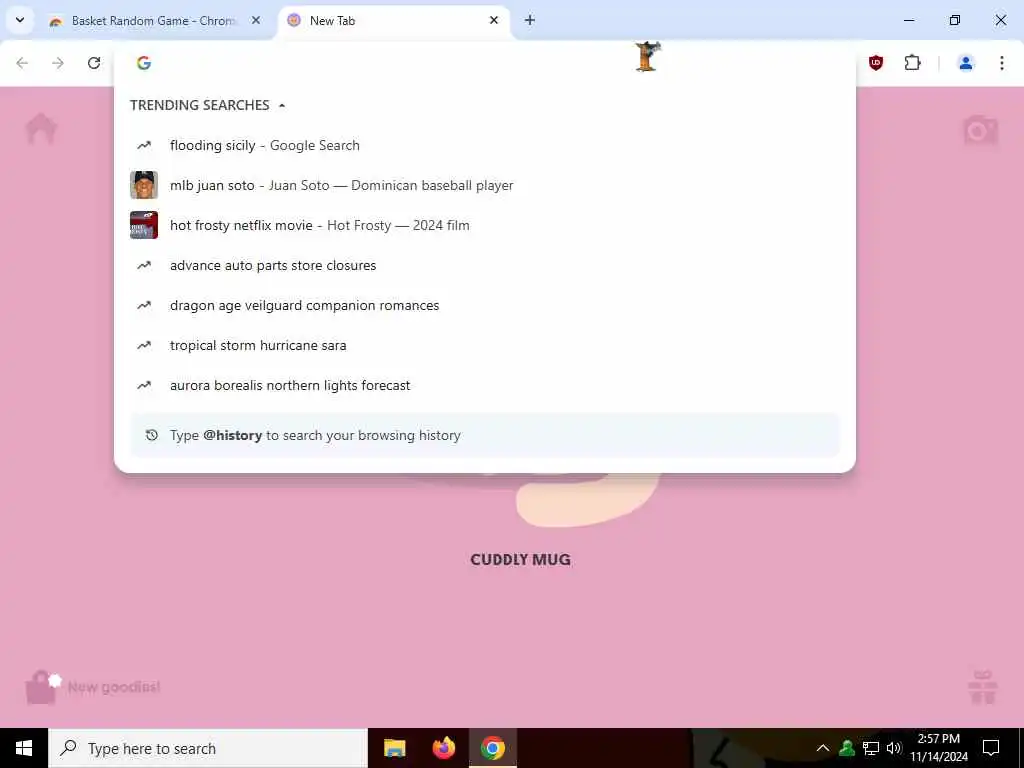Click the trending icon beside flooding sicily
The height and width of the screenshot is (768, 1024).
pos(144,146)
